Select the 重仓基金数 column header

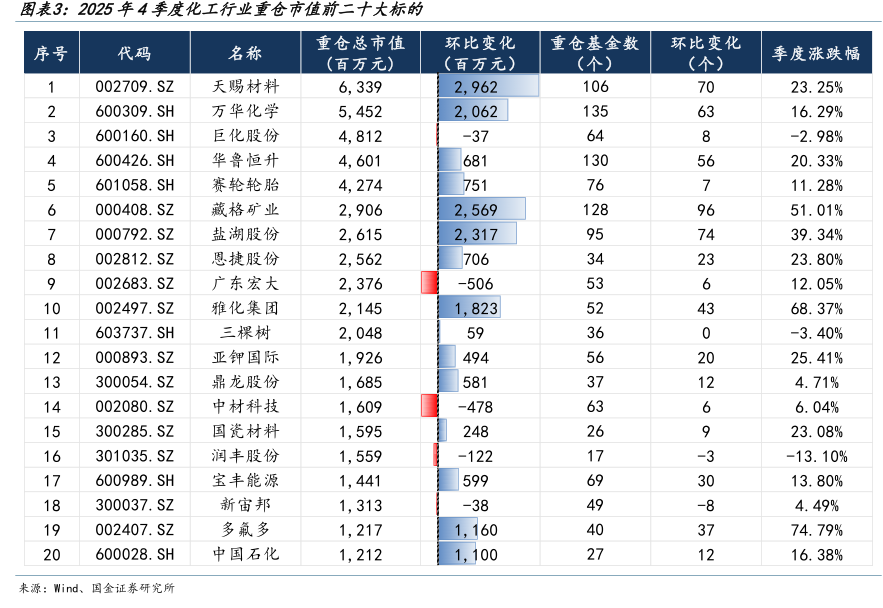coord(594,53)
